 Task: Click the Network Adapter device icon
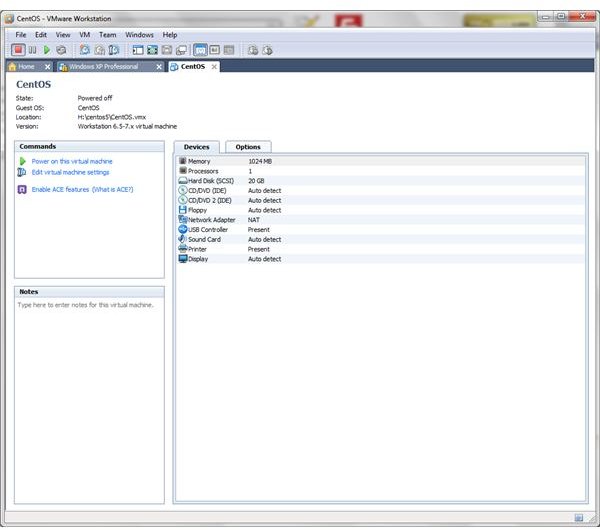point(183,220)
